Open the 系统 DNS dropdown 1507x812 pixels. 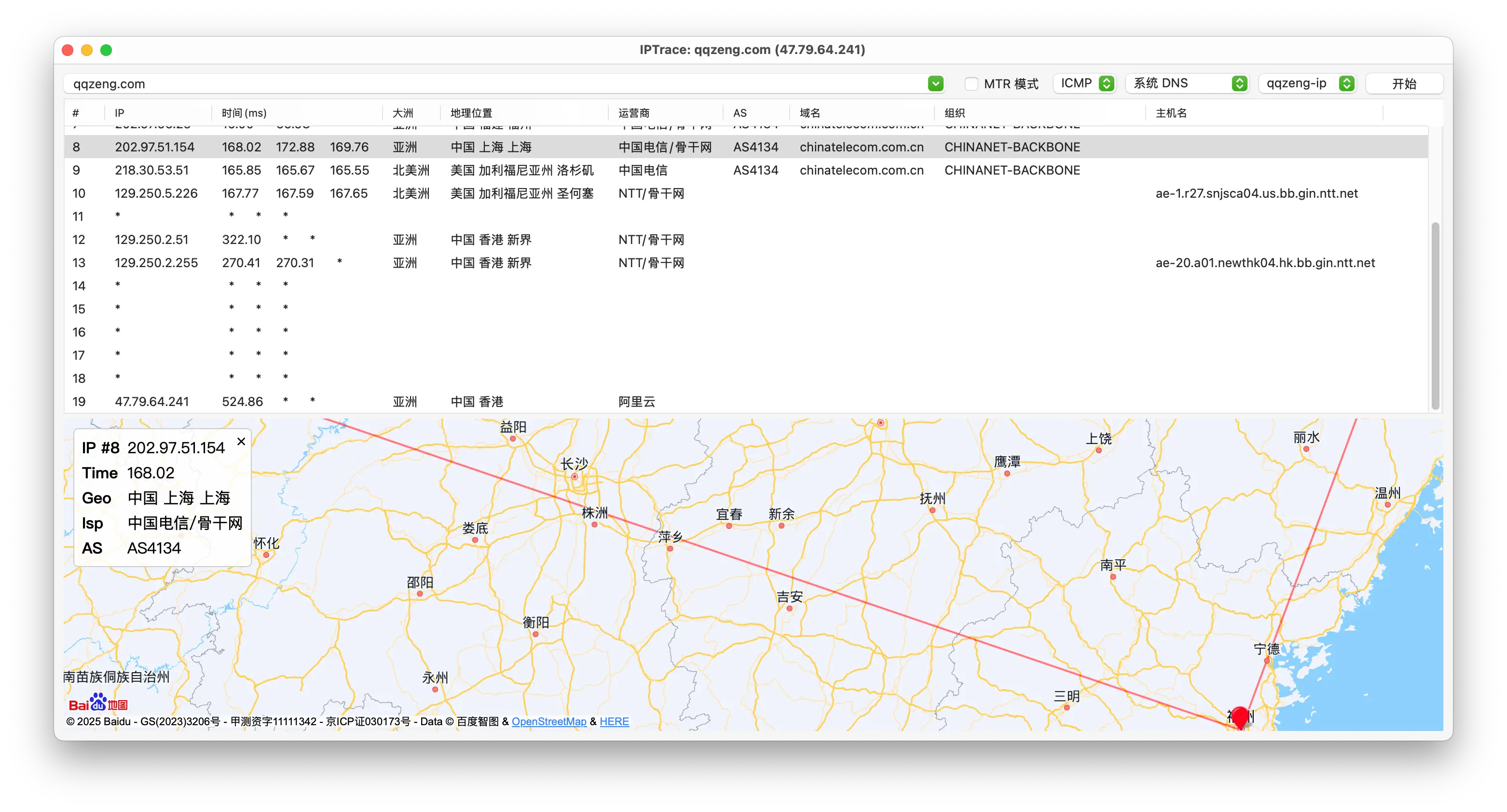pyautogui.click(x=1188, y=83)
